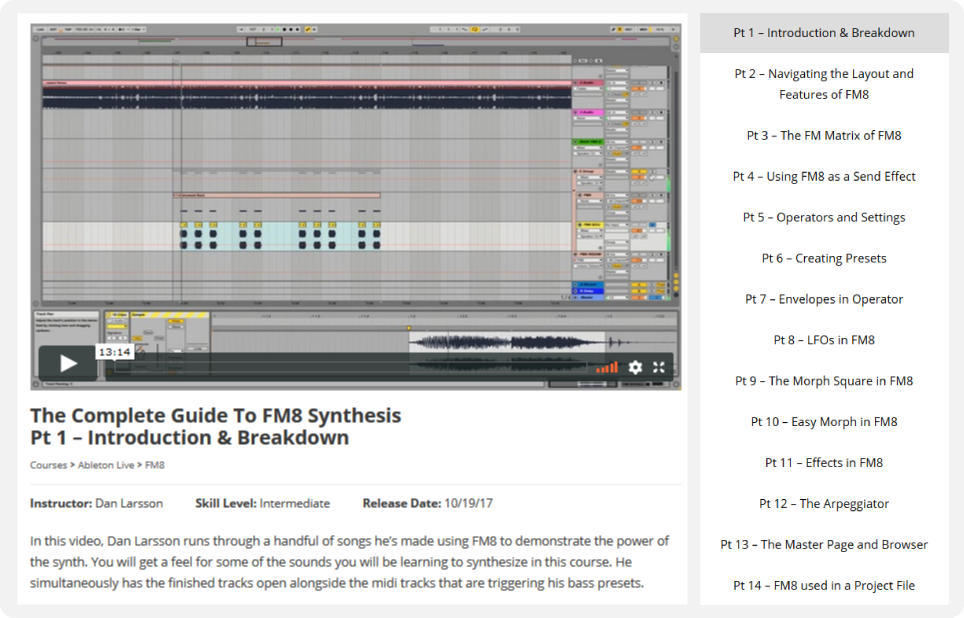Open the FM8 breadcrumb link
The width and height of the screenshot is (964, 618).
click(x=155, y=465)
